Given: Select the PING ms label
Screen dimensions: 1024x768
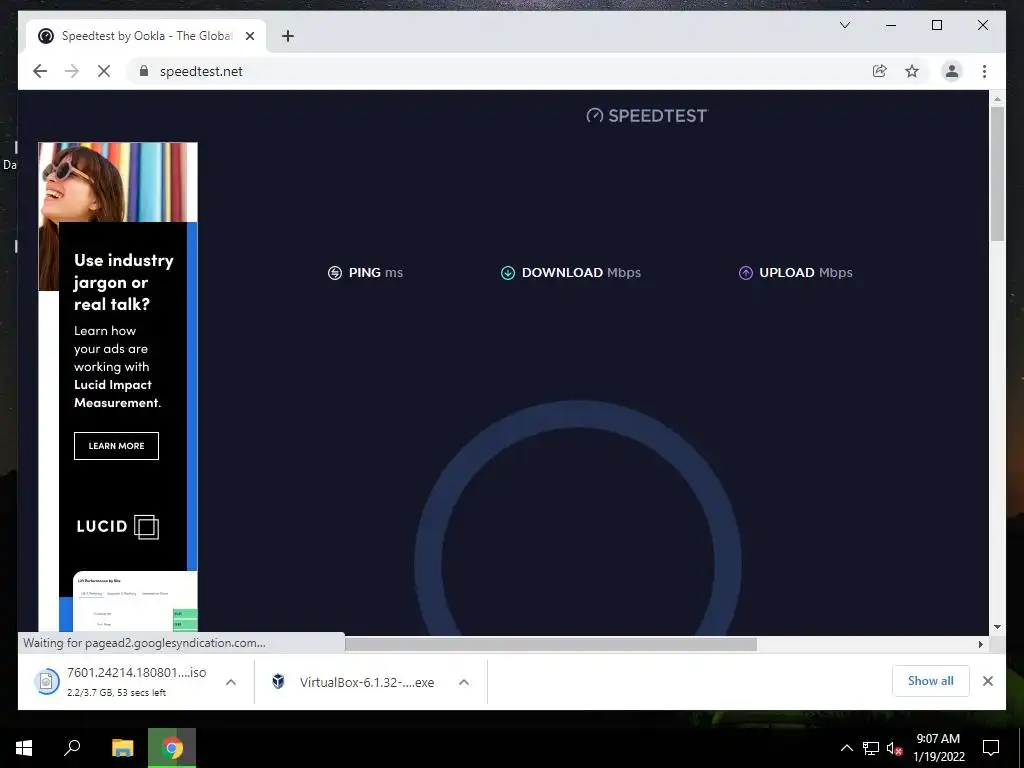Looking at the screenshot, I should [x=376, y=273].
